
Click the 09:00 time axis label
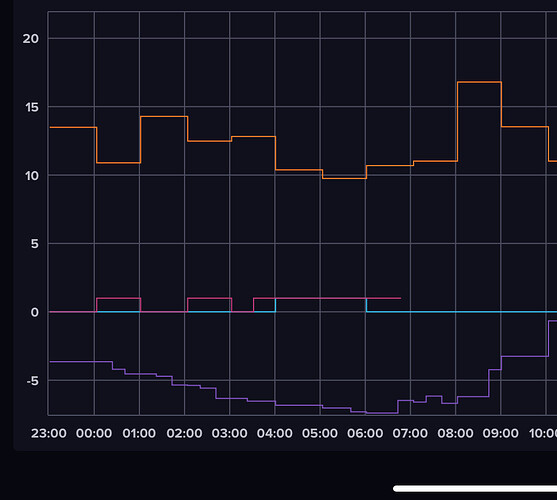501,433
